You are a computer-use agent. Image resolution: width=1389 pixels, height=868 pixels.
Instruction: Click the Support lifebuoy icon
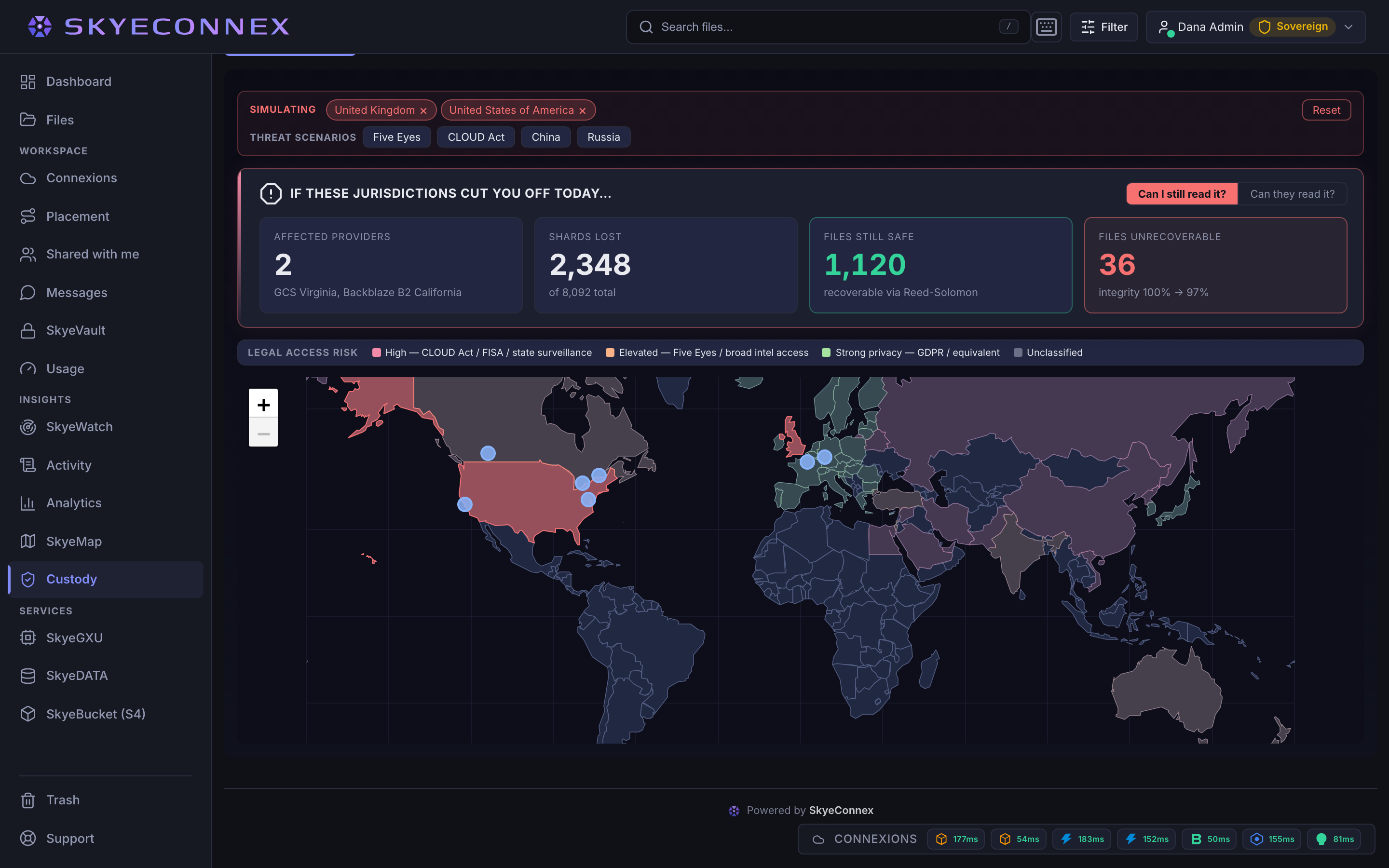click(x=27, y=839)
